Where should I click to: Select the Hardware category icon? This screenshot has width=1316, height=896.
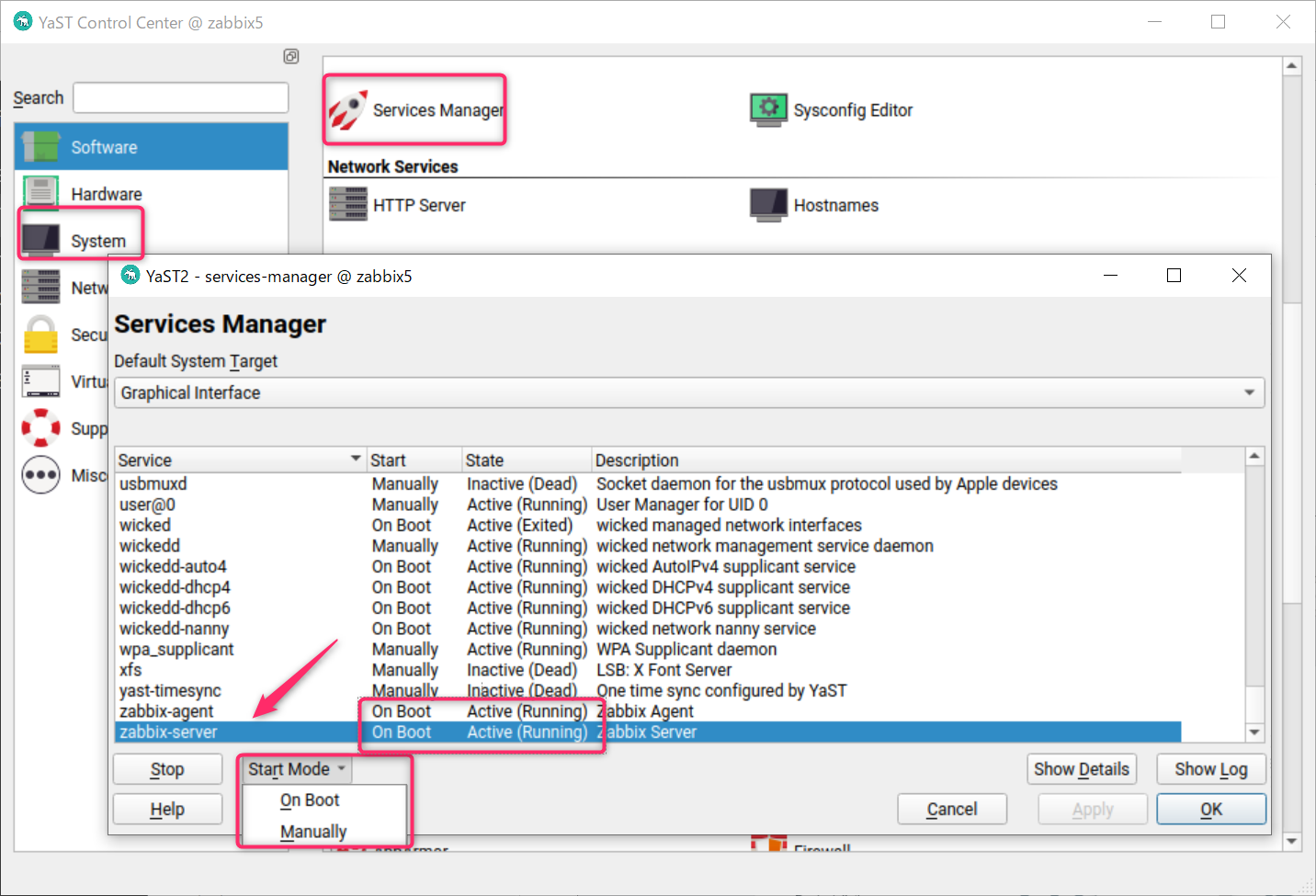click(x=40, y=194)
